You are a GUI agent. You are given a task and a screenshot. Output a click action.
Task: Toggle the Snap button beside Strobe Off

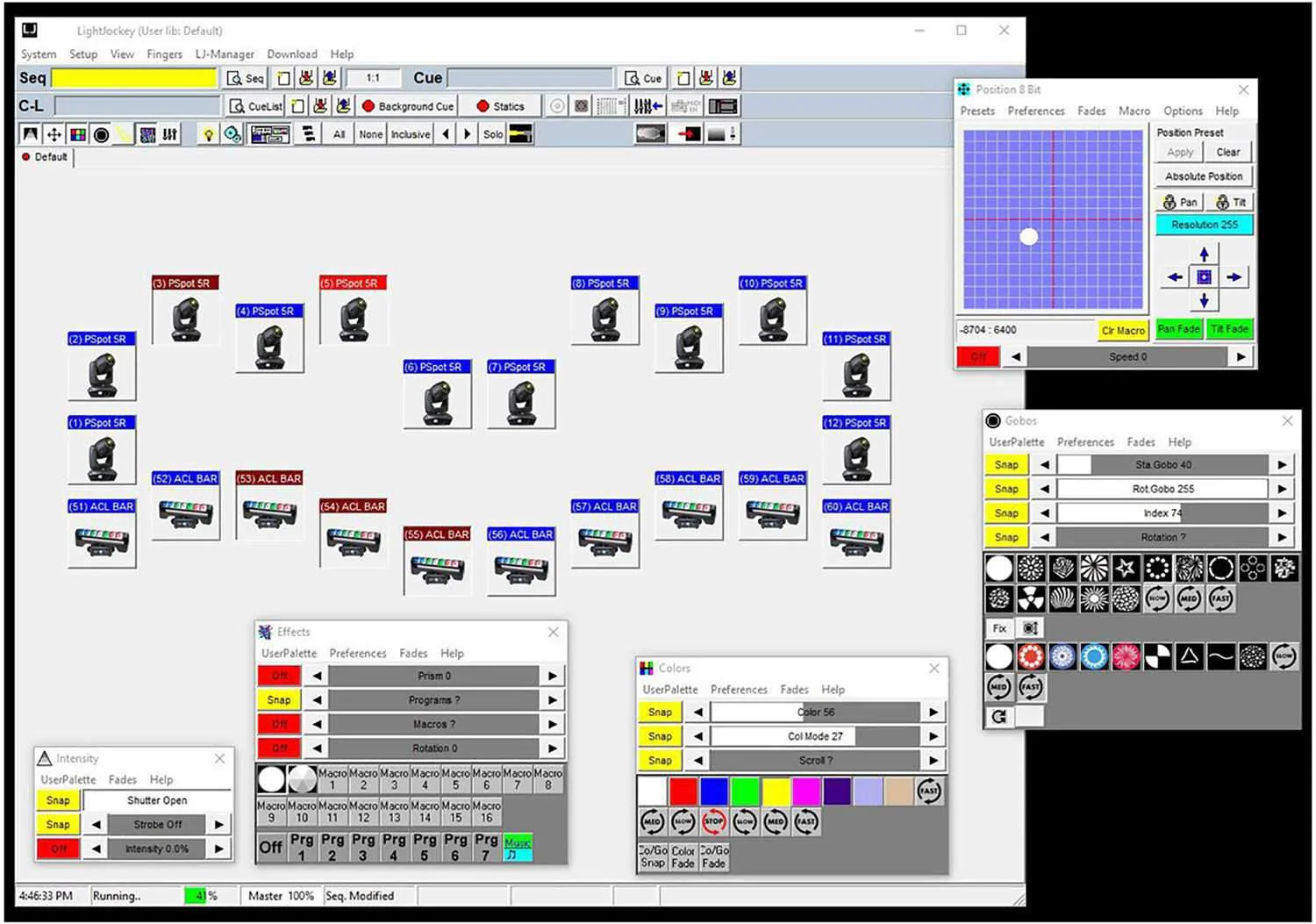[x=58, y=825]
